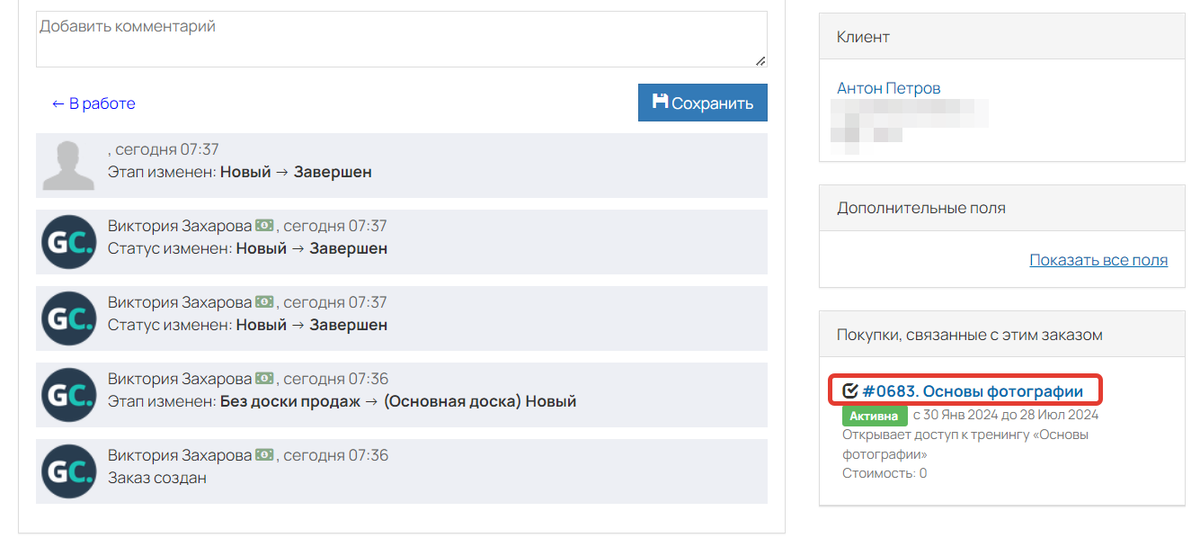
Task: Click the floppy disk icon in Сохранить
Action: [x=660, y=101]
